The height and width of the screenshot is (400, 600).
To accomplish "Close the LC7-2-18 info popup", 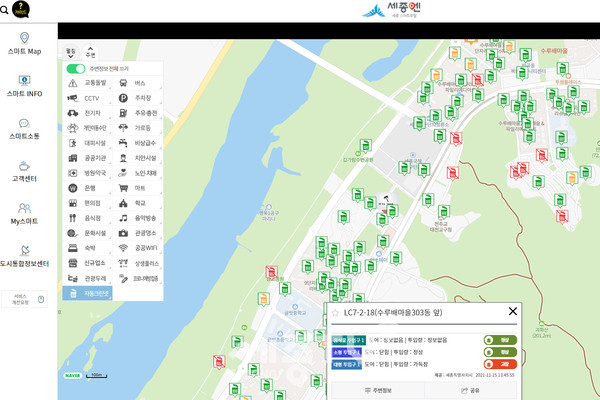I will 513,311.
